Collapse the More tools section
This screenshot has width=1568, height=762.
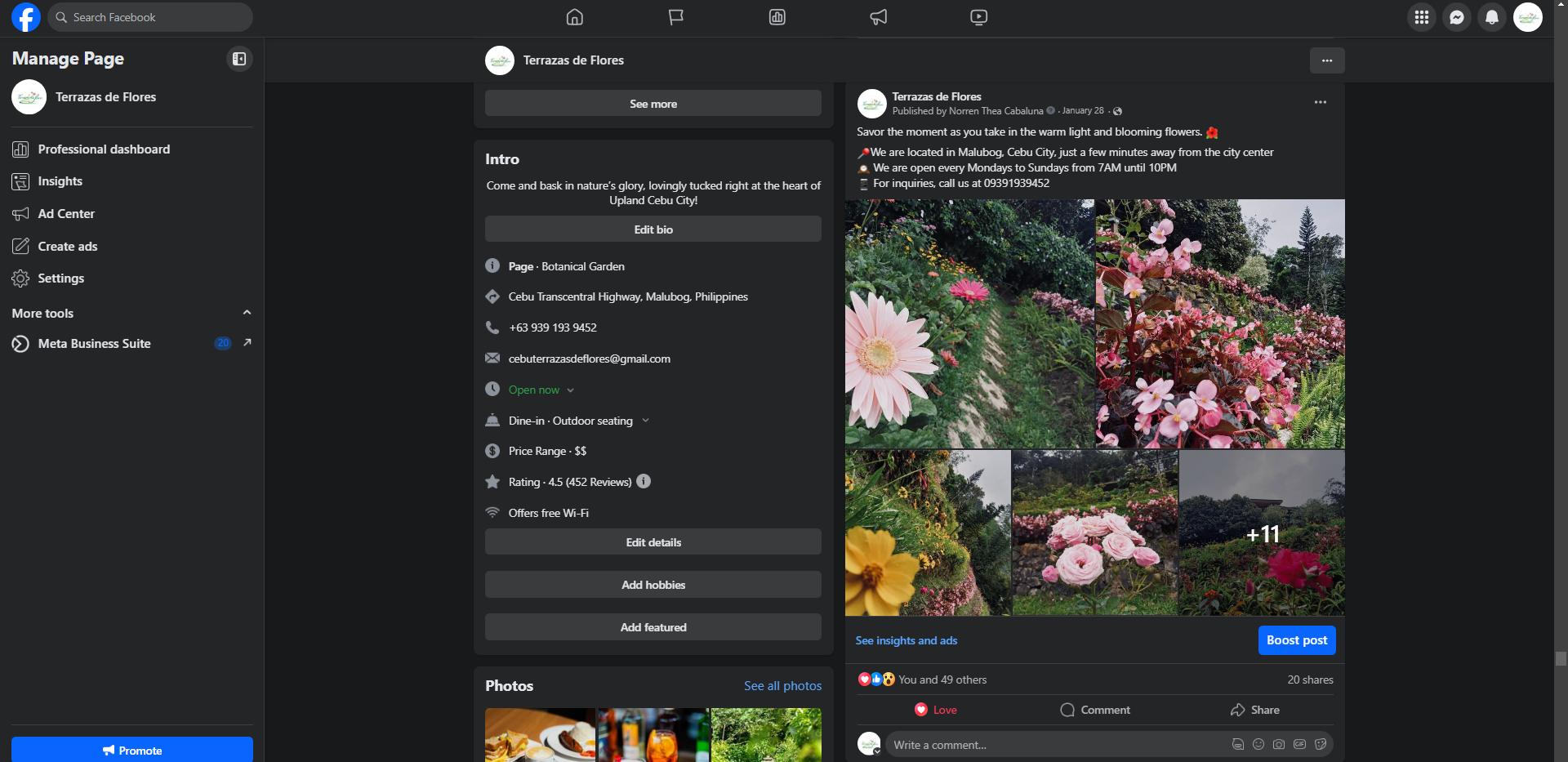coord(247,313)
